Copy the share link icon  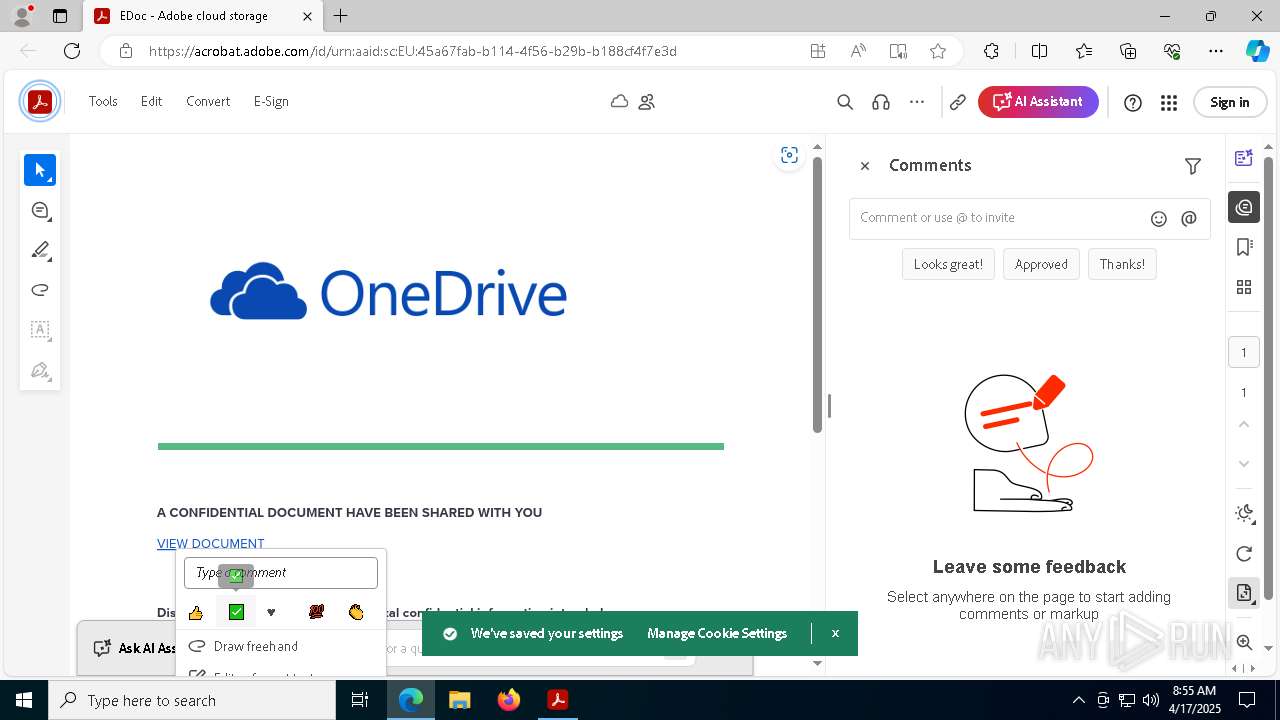coord(958,102)
